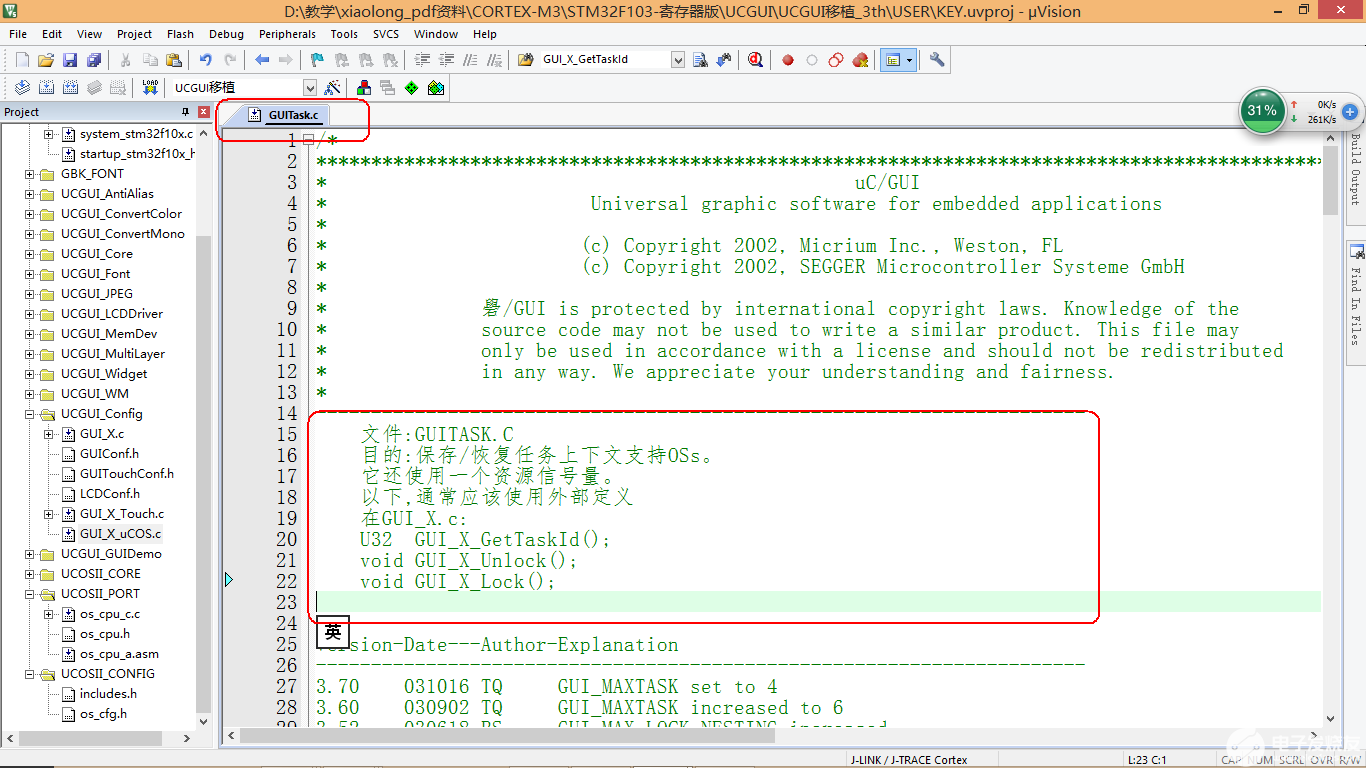The image size is (1366, 768).
Task: Expand the UCOSII_CORE group
Action: (30, 574)
